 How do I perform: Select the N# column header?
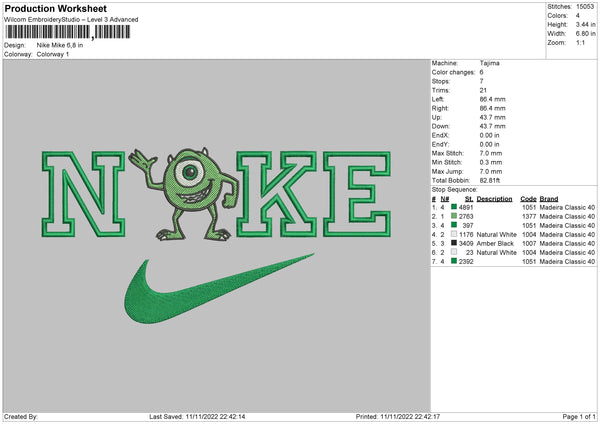tap(445, 199)
